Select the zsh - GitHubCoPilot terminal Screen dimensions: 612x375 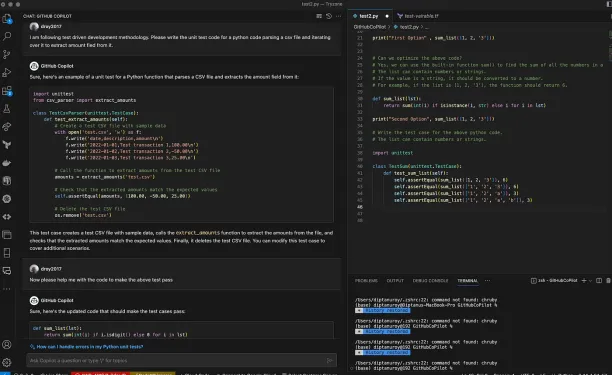pos(554,281)
